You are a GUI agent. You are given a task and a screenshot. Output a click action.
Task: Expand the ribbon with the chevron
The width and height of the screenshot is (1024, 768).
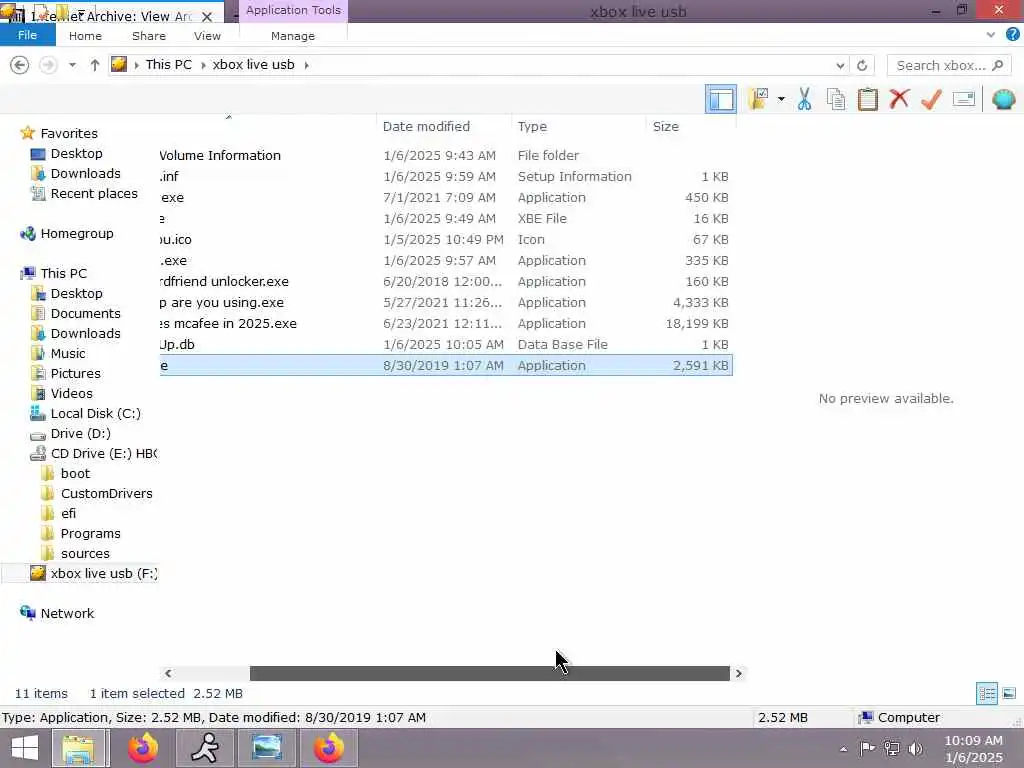point(991,35)
